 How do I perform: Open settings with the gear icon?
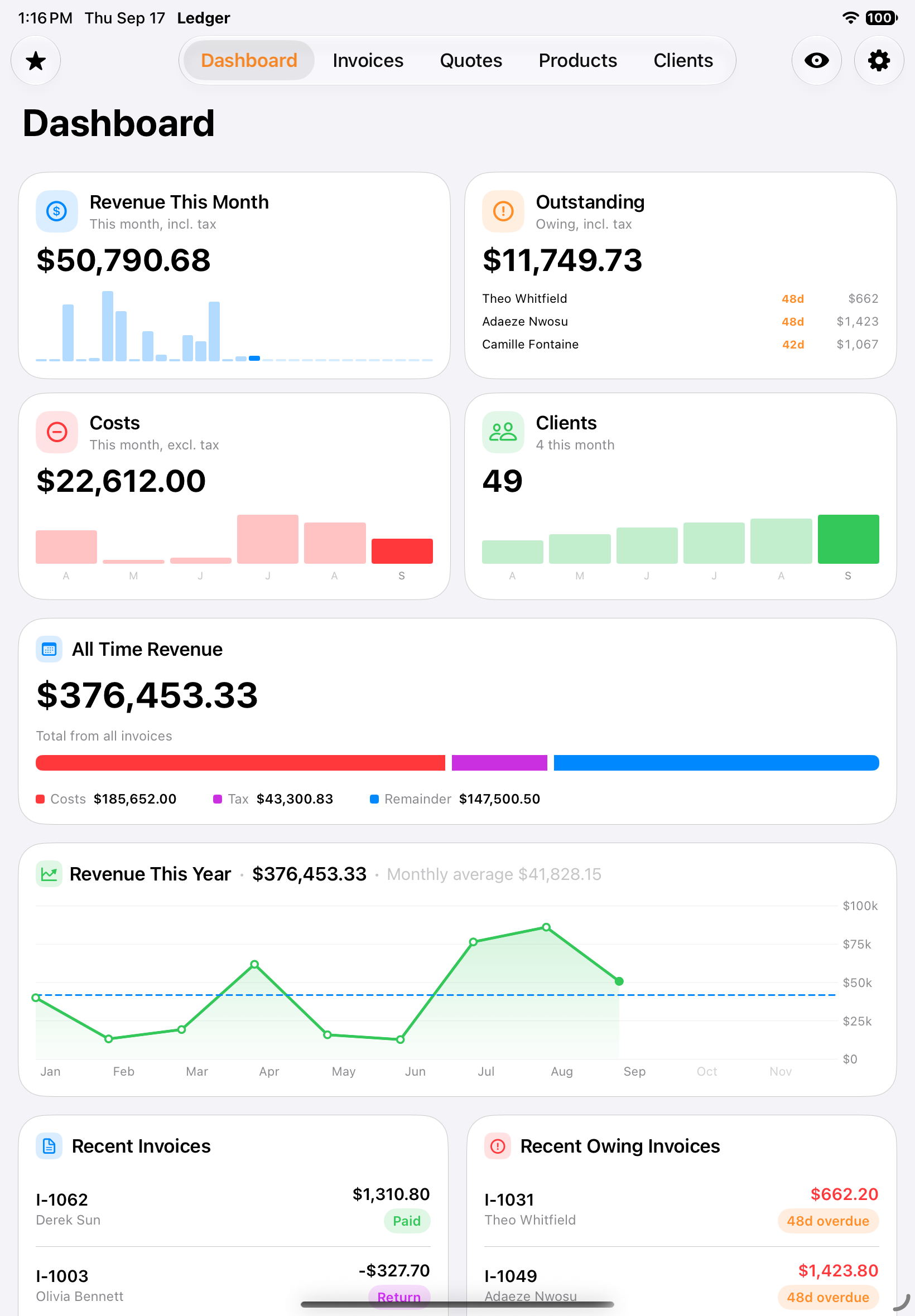point(879,60)
